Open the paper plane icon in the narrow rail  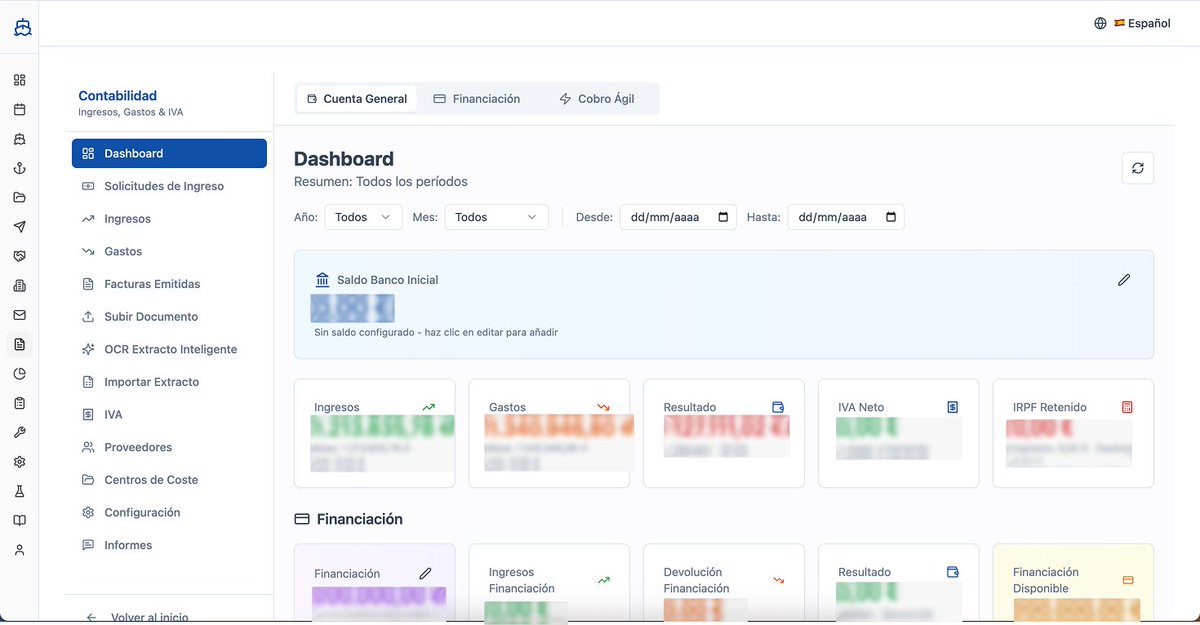coord(20,227)
